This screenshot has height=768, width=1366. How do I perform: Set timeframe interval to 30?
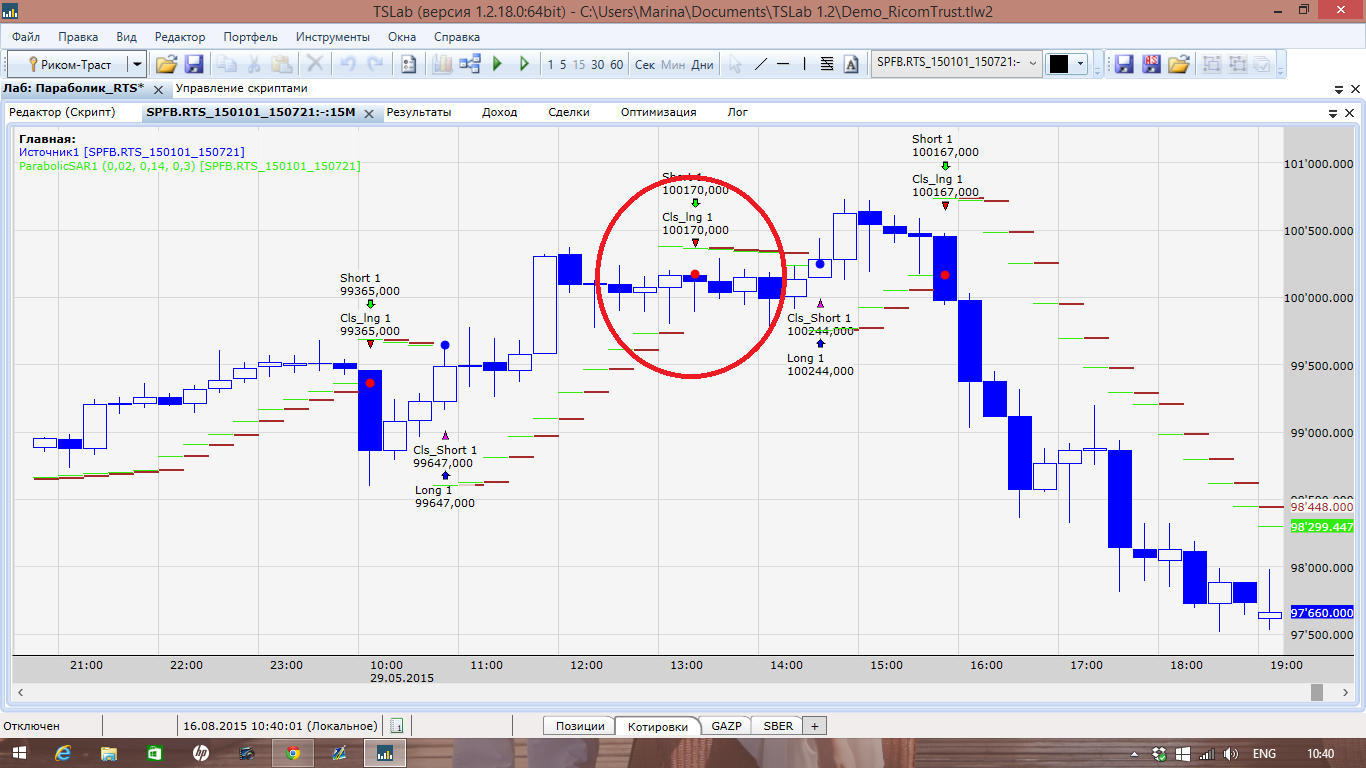[x=597, y=65]
